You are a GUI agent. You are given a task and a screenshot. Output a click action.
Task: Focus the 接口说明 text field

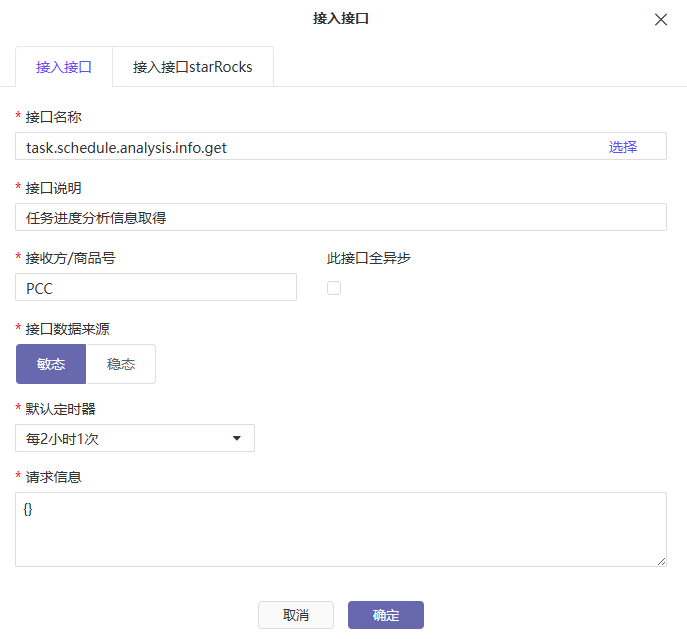tap(340, 217)
